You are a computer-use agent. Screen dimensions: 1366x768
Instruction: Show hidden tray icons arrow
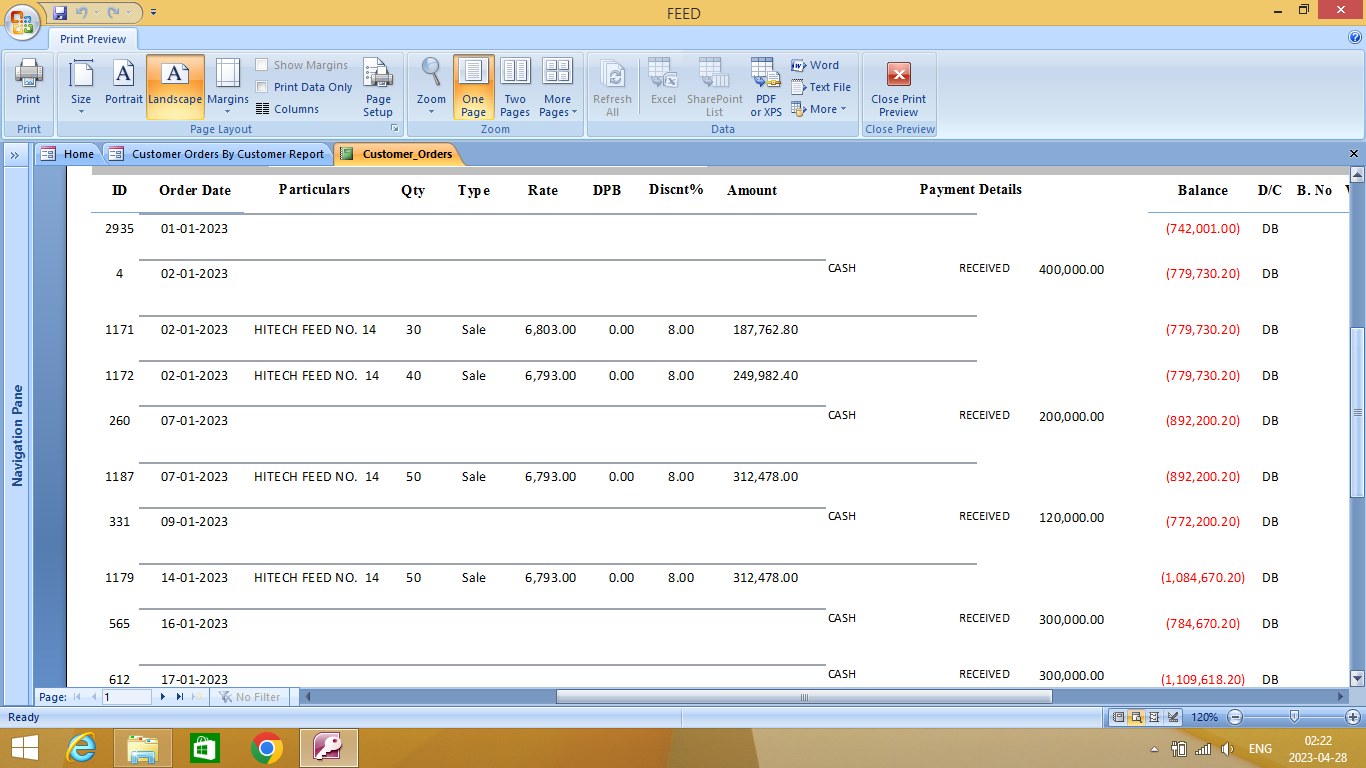tap(1154, 749)
